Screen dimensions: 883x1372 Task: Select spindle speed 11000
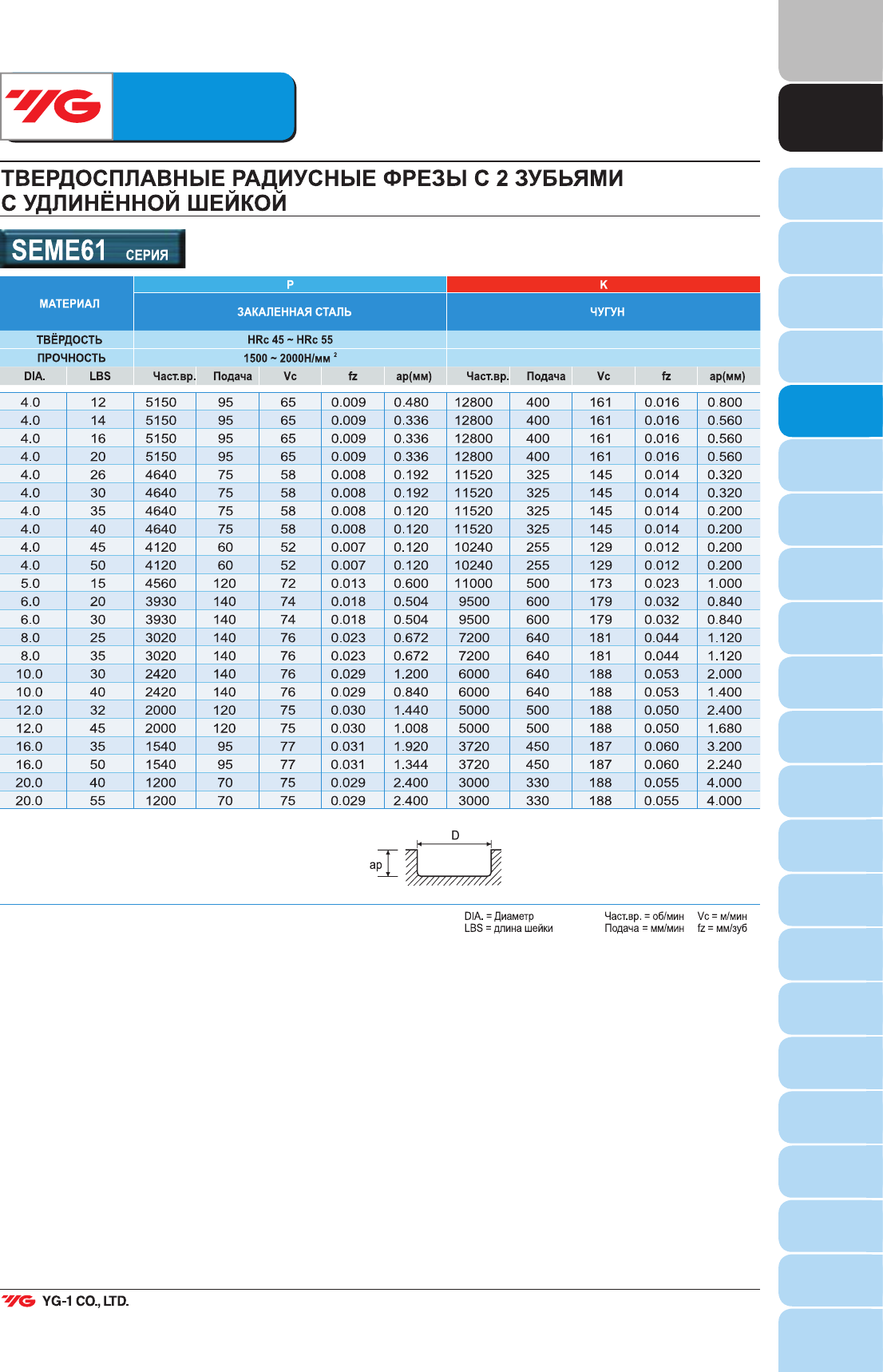click(x=473, y=583)
